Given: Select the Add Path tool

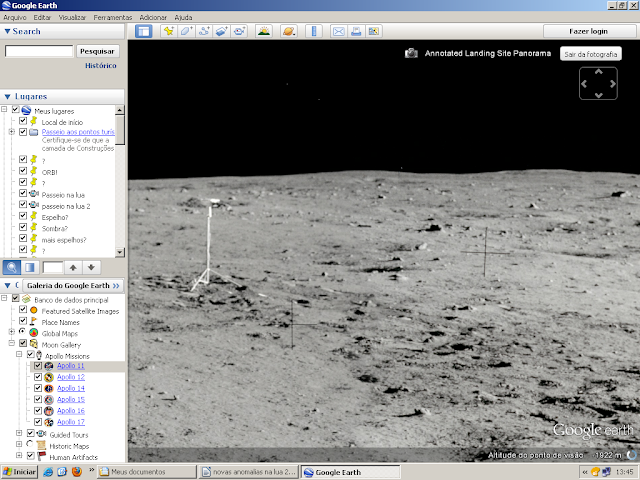Looking at the screenshot, I should point(204,31).
